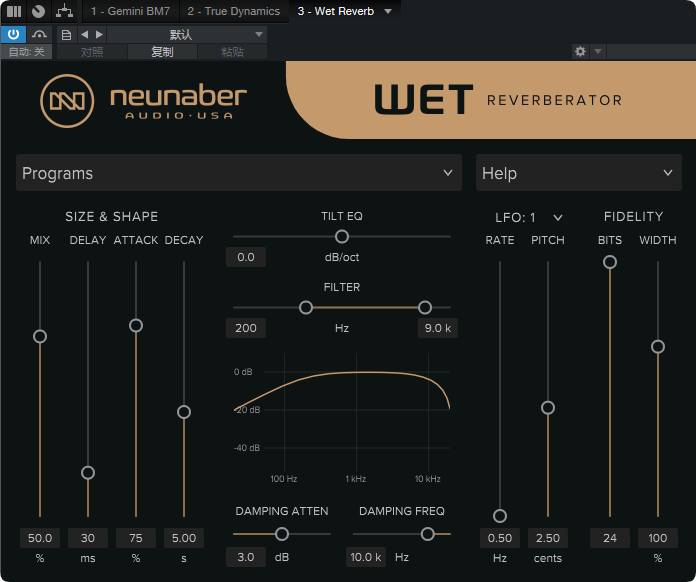Click the FILTER low-cut handle
Viewport: 696px width, 582px height.
click(x=306, y=307)
